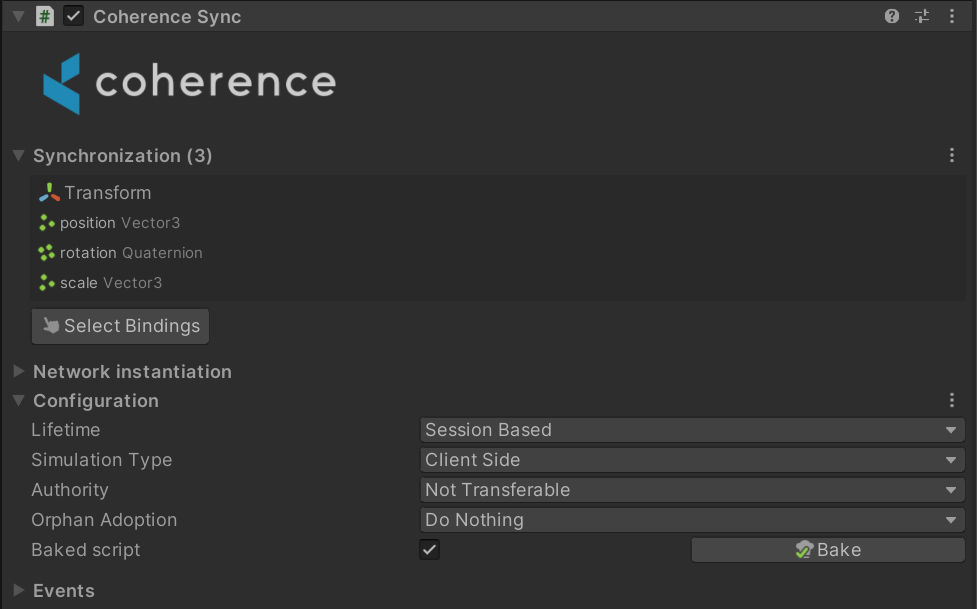Uncheck the Baked script checkbox

pos(429,550)
